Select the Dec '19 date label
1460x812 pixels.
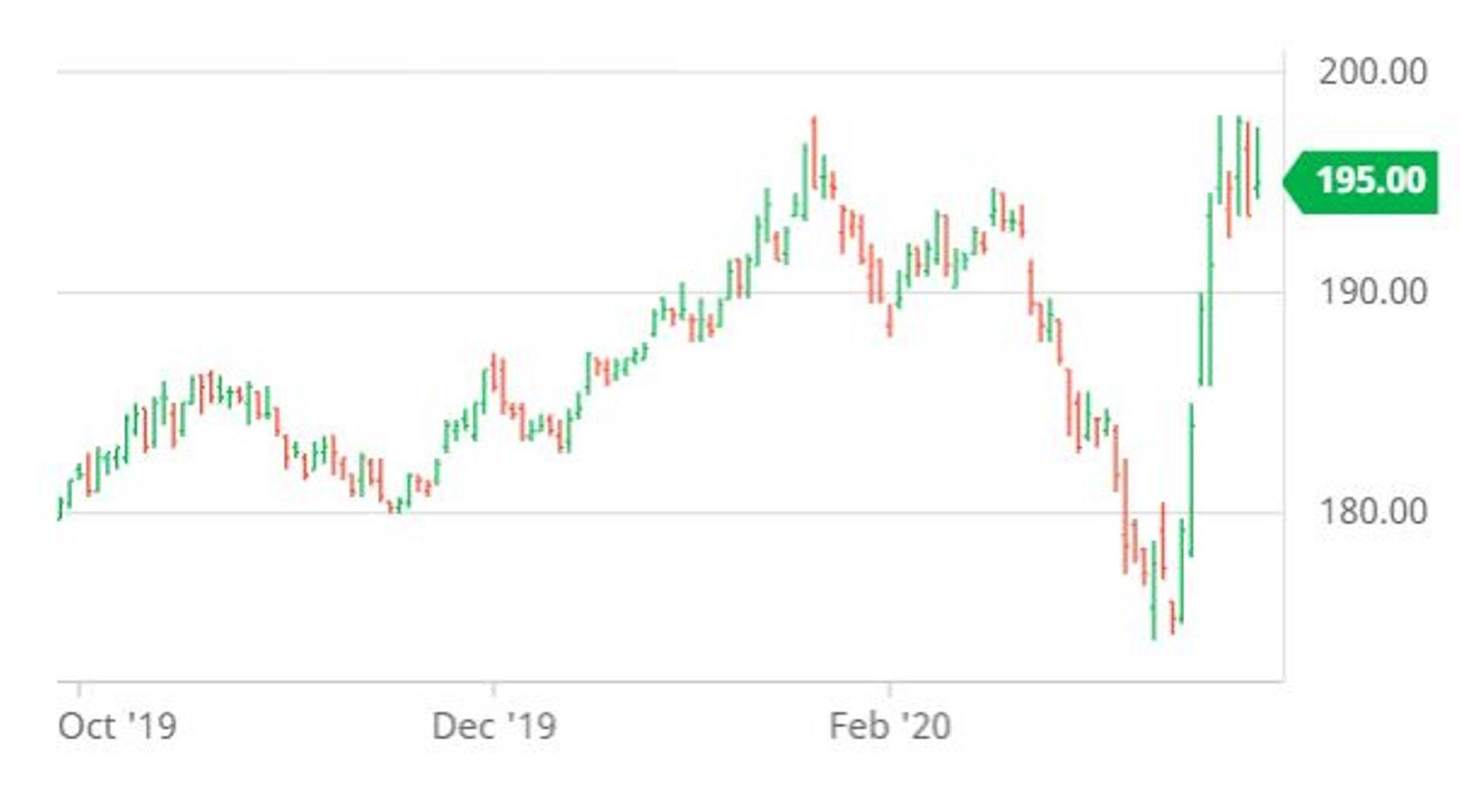494,726
